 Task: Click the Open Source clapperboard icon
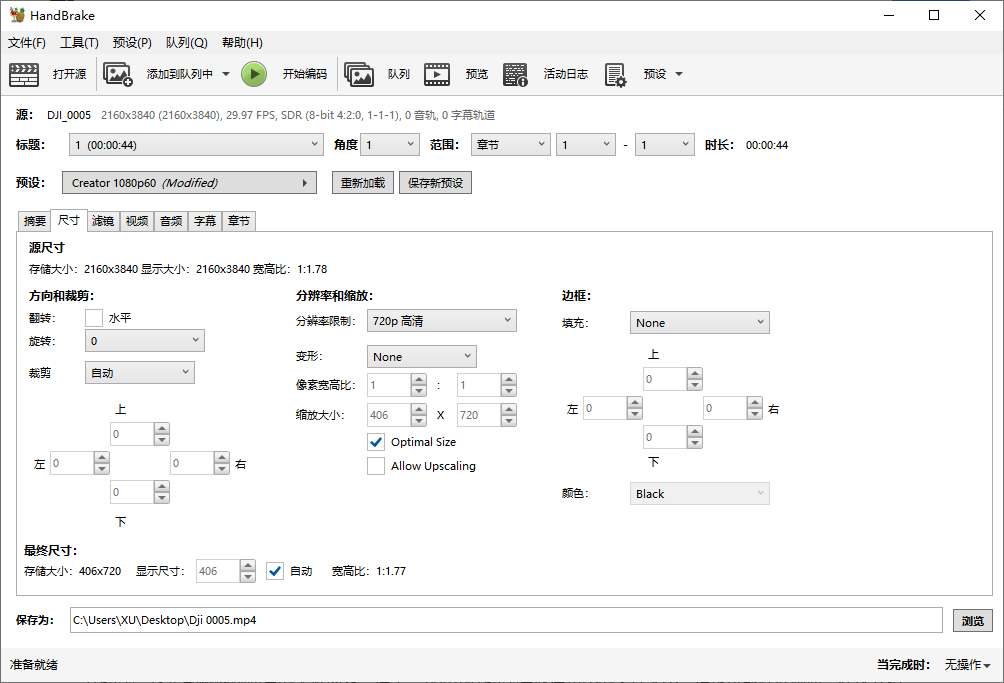[x=24, y=74]
